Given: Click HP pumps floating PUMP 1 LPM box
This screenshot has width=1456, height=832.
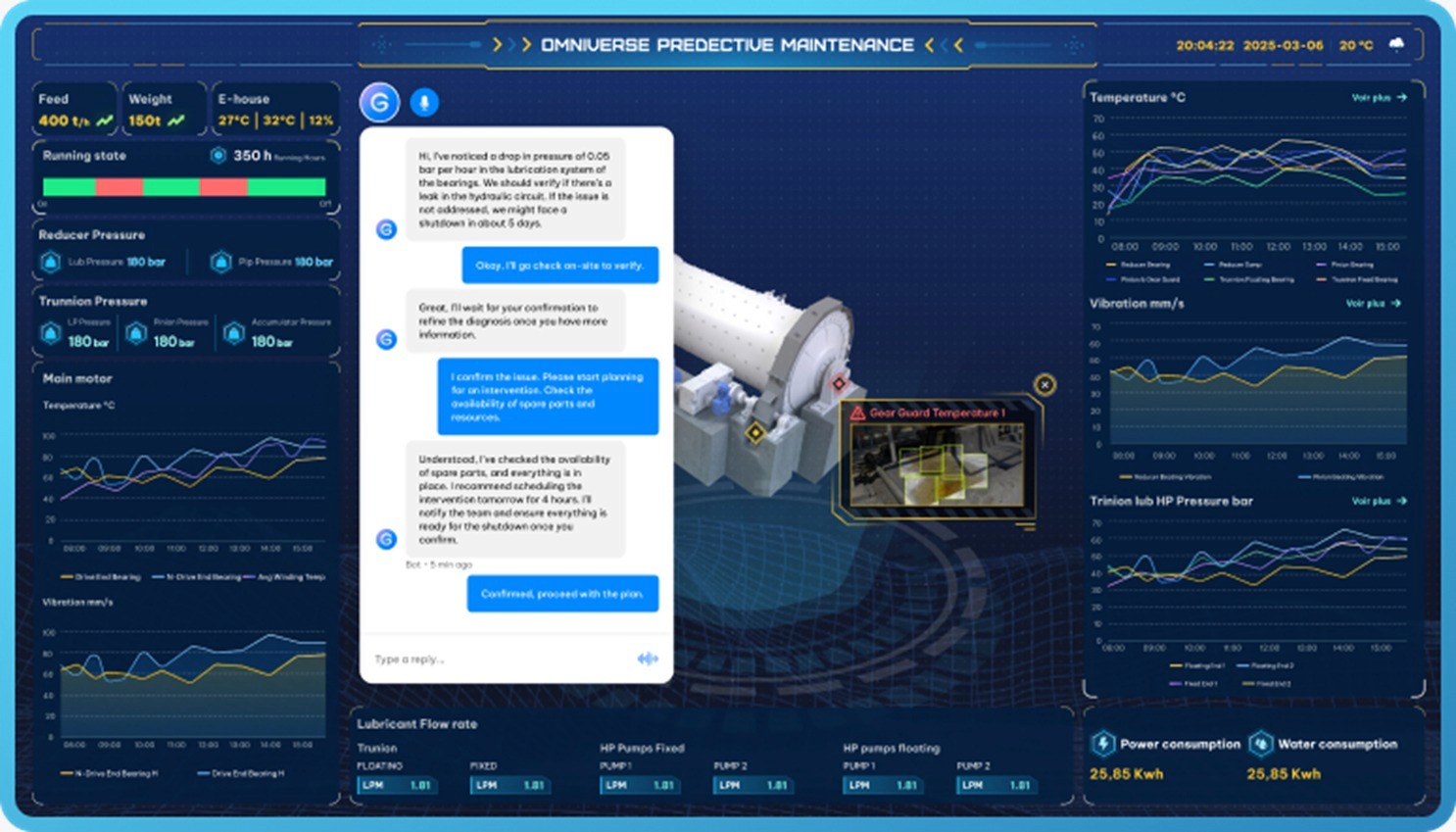Looking at the screenshot, I should 884,785.
